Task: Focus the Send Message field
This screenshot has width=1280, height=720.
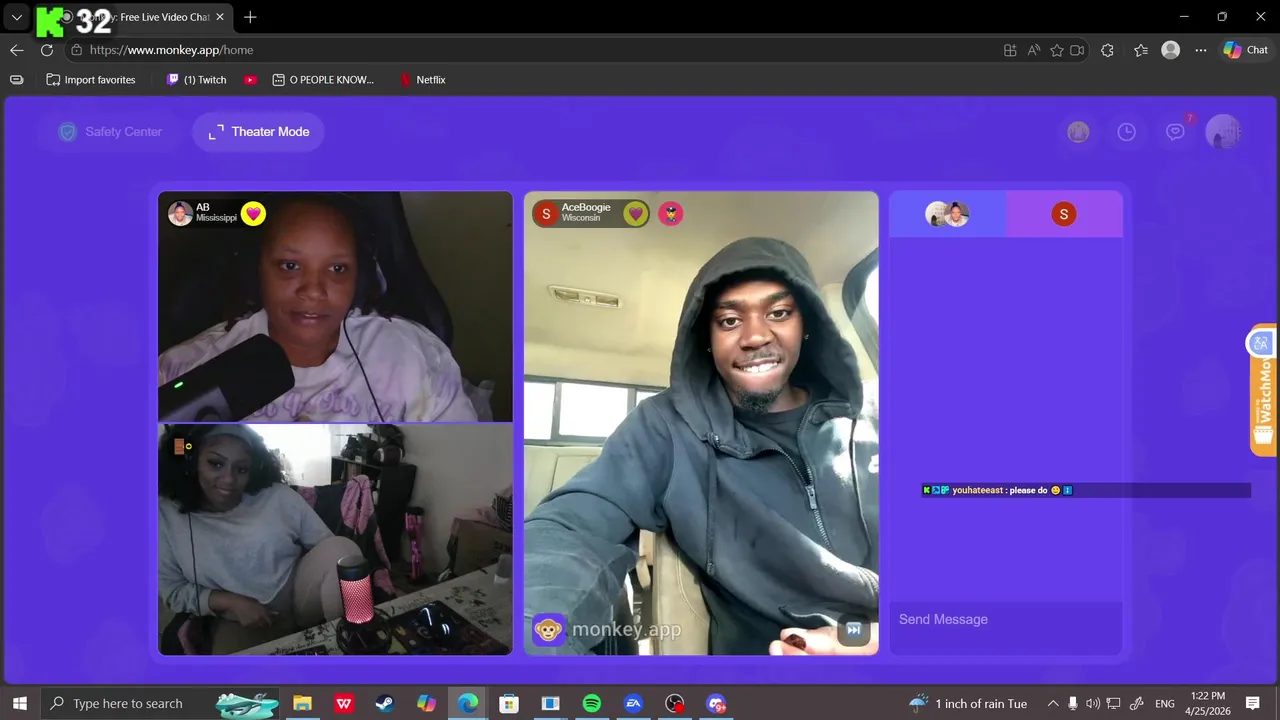Action: [x=1006, y=619]
